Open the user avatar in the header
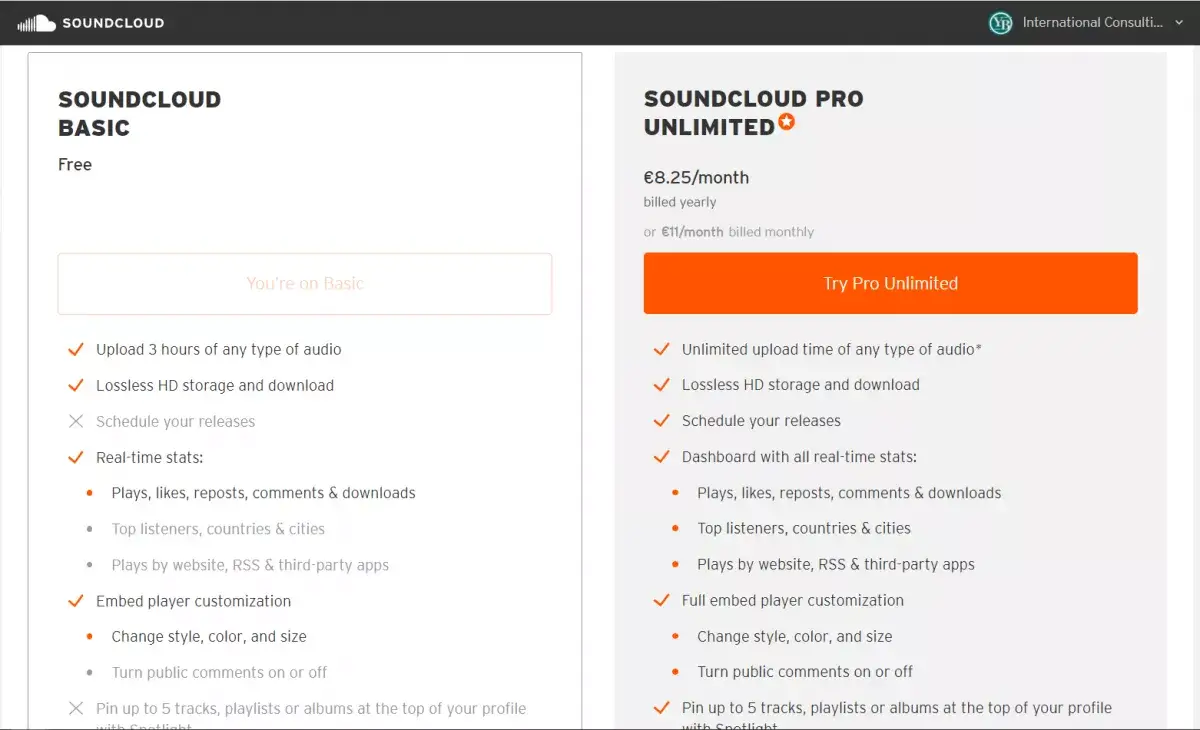The image size is (1200, 730). pos(1000,23)
